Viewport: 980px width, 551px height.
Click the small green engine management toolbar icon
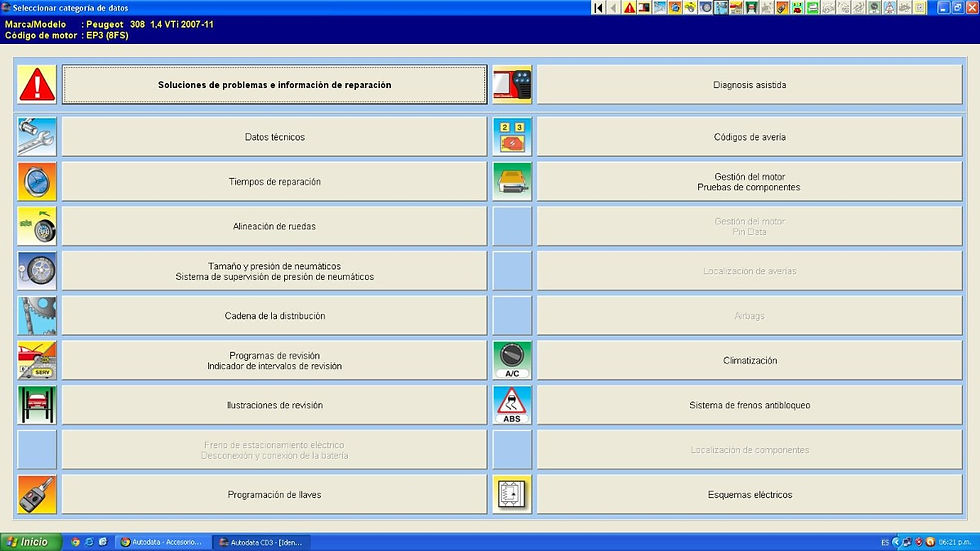point(812,7)
